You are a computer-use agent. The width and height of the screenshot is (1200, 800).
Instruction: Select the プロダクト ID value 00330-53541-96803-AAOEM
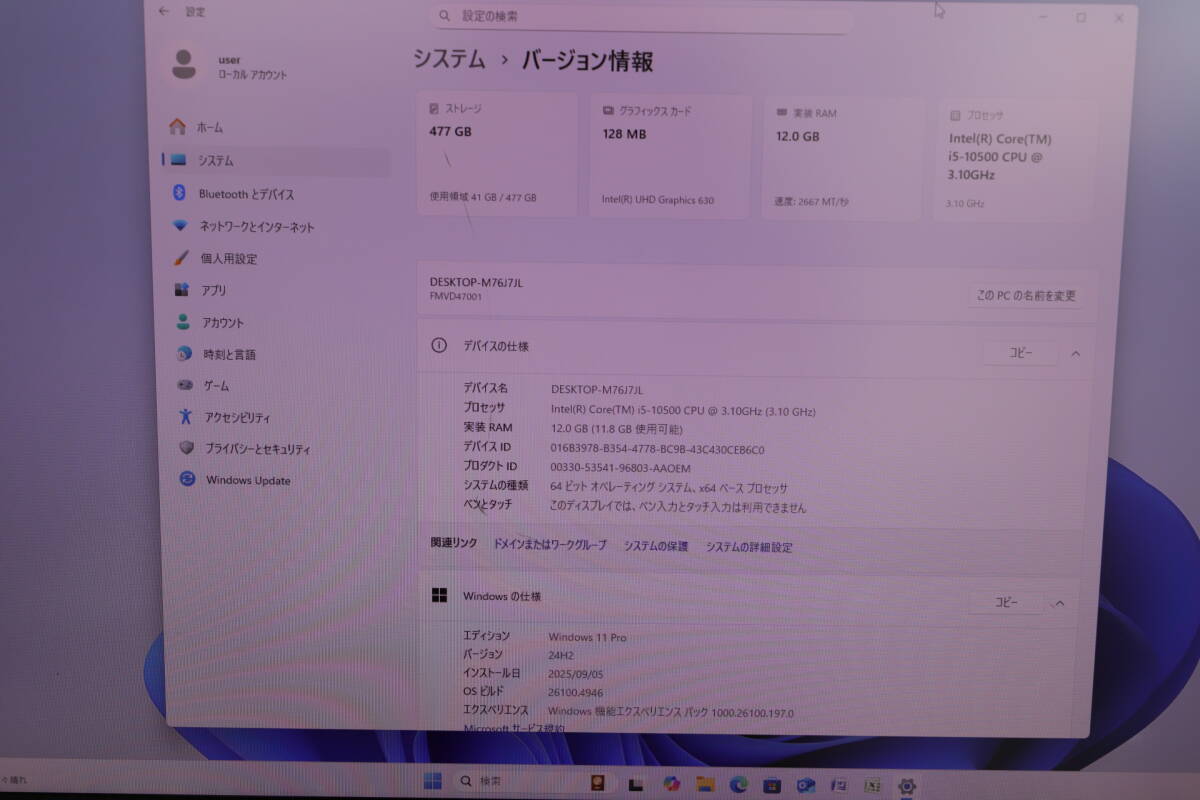pos(620,468)
